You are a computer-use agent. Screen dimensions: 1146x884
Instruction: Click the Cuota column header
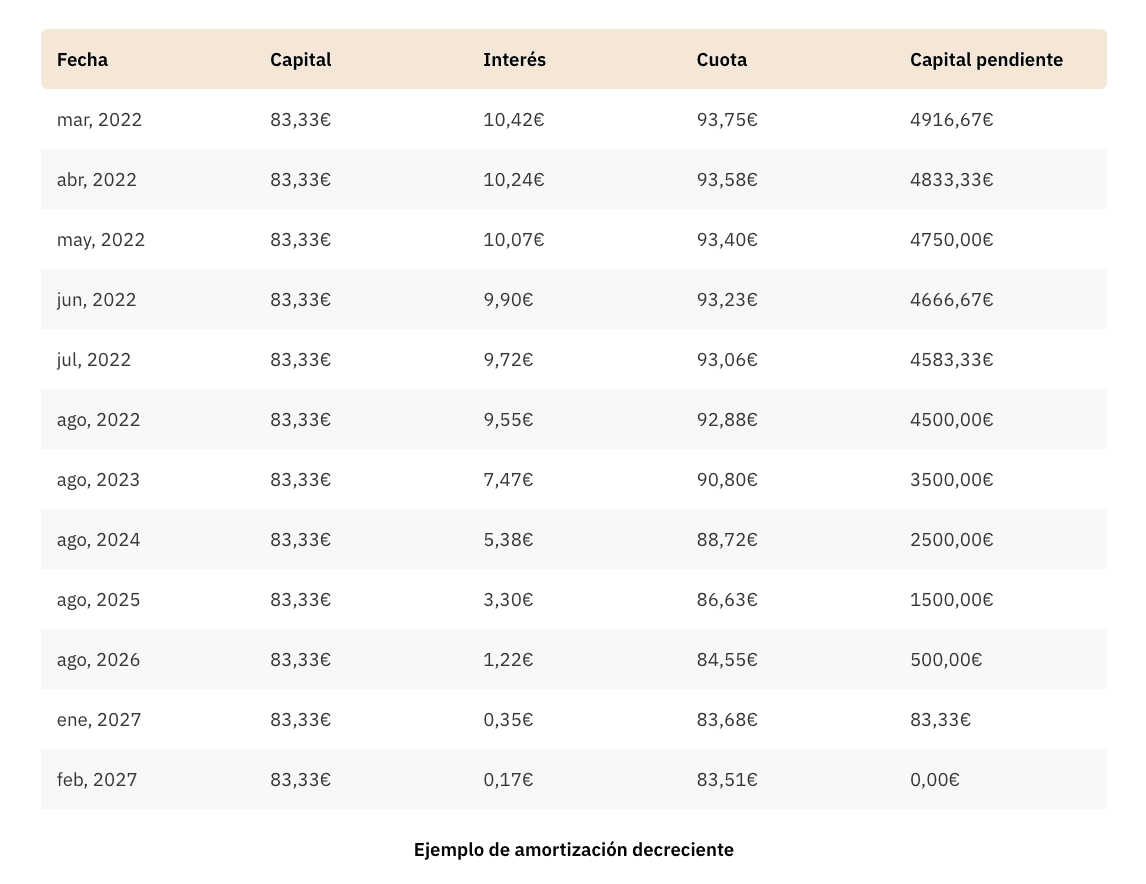pyautogui.click(x=721, y=60)
